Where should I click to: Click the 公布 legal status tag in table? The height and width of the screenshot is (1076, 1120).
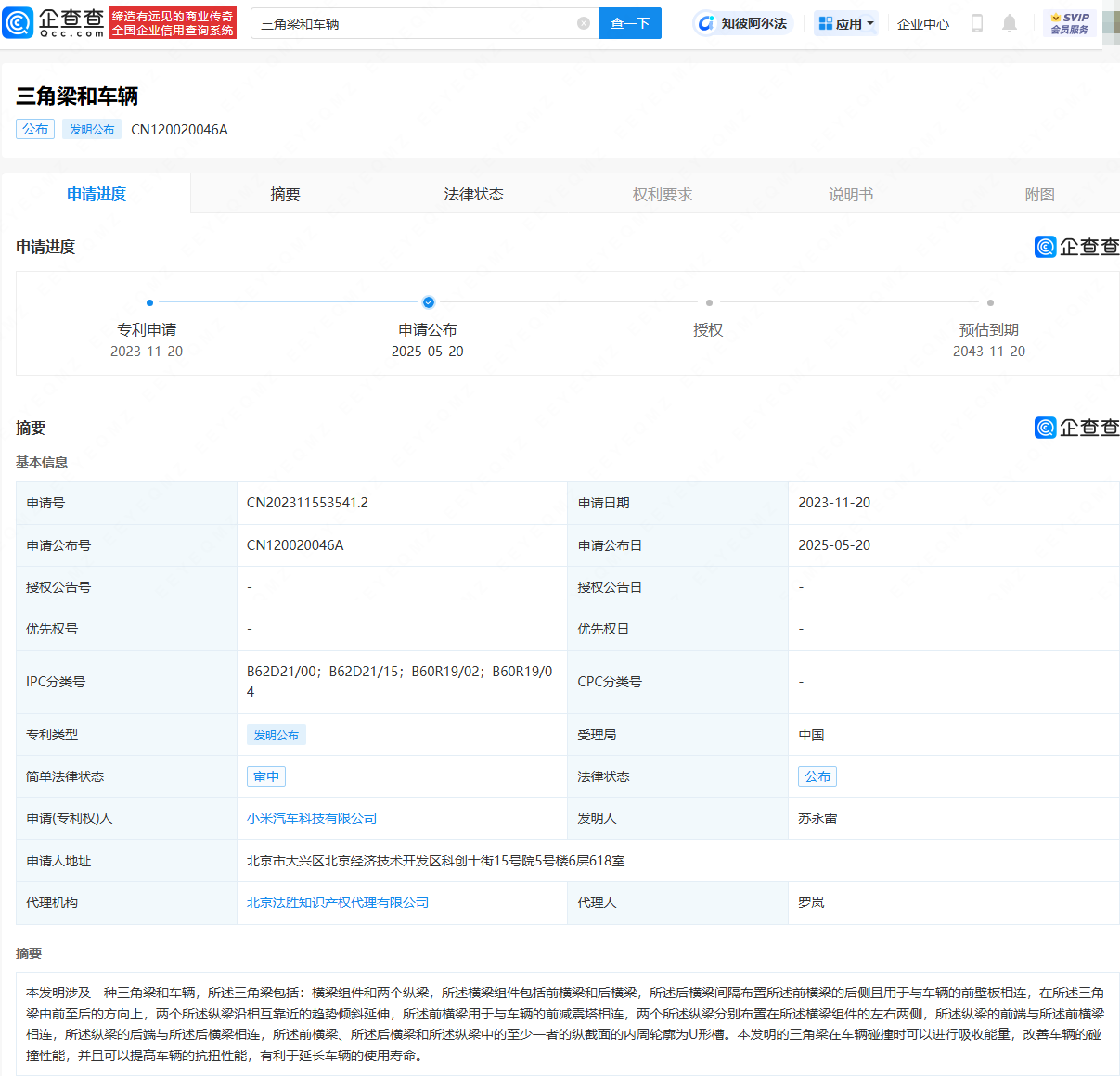point(817,776)
